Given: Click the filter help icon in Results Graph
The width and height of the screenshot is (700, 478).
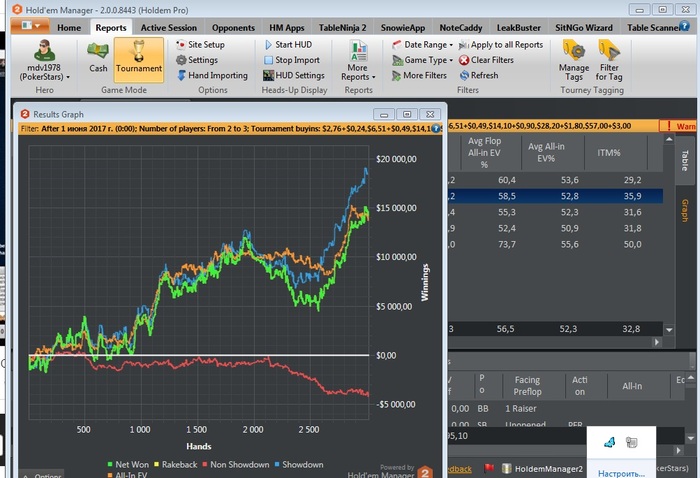Looking at the screenshot, I should pyautogui.click(x=436, y=129).
